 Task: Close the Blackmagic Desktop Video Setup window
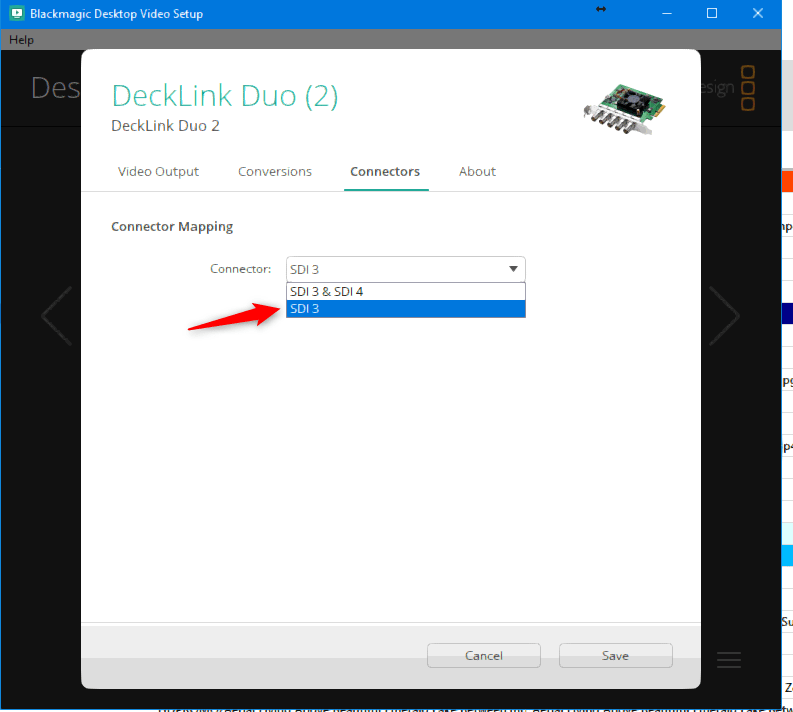point(758,14)
